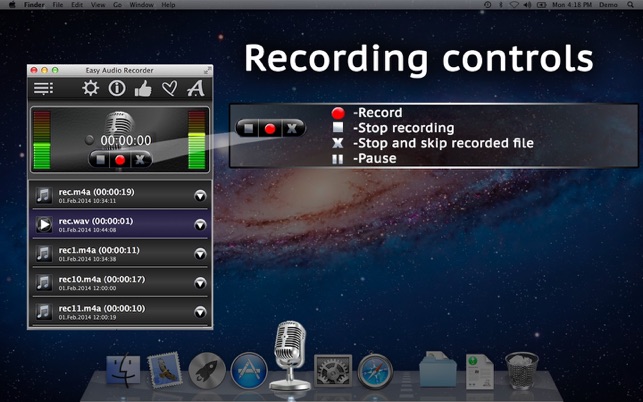643x402 pixels.
Task: Show app info with the circled i icon
Action: click(117, 88)
